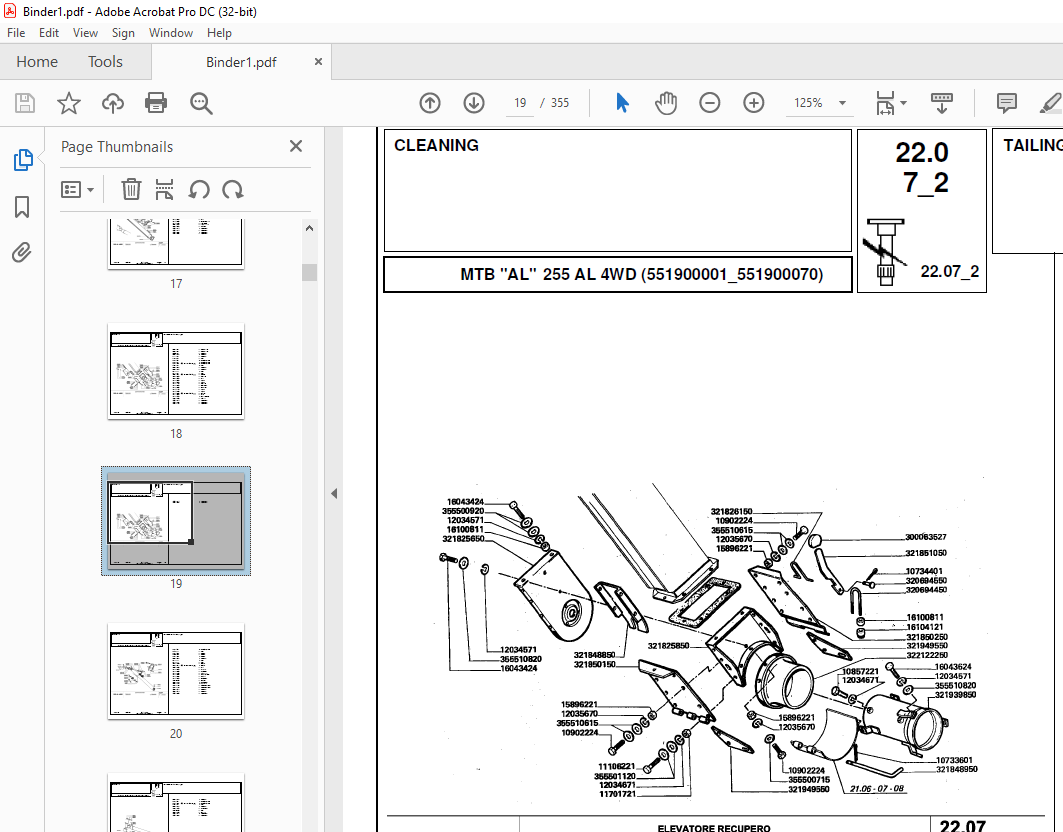Open the Find text search tool
The height and width of the screenshot is (832, 1063).
point(201,103)
